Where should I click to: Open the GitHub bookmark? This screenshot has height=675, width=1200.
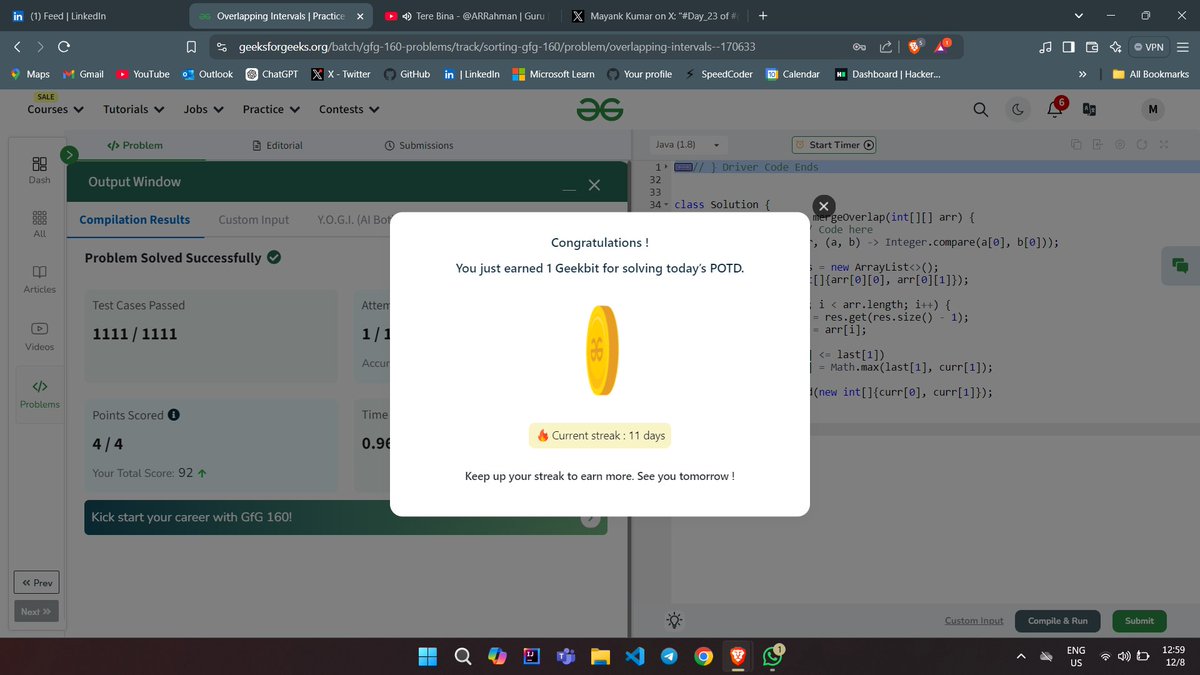point(407,74)
